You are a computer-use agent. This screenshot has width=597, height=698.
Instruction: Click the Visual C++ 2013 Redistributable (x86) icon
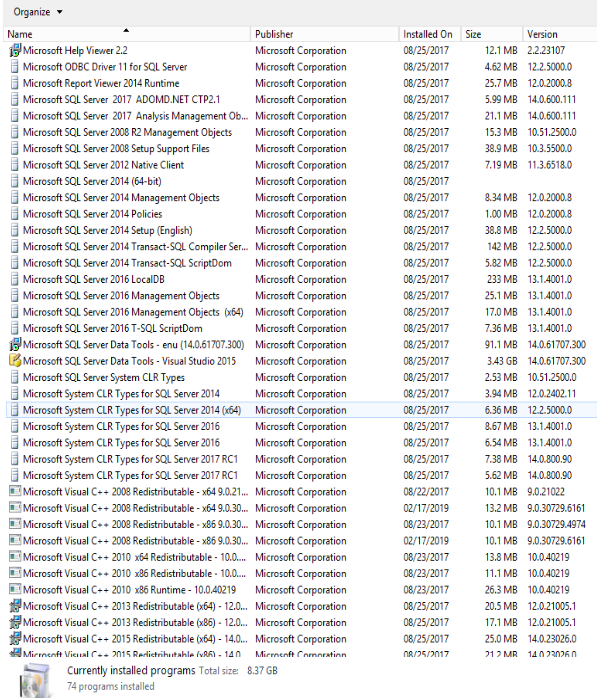[x=15, y=622]
